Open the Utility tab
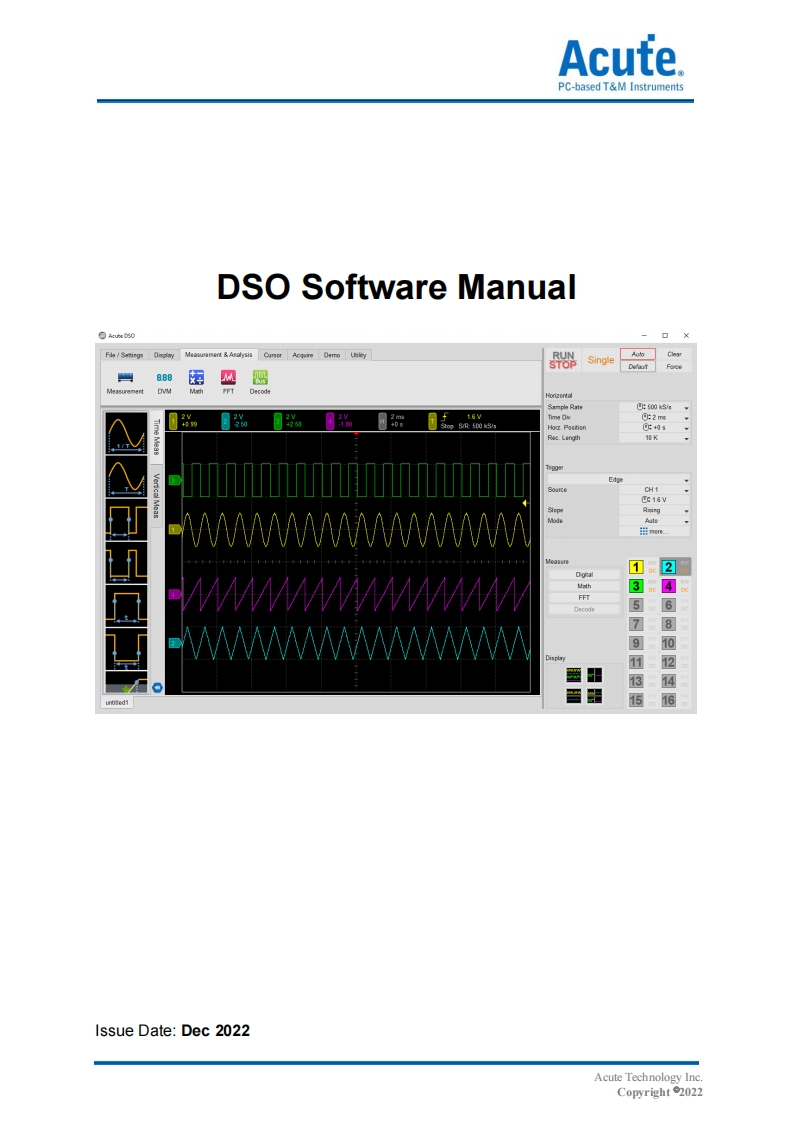 point(359,355)
